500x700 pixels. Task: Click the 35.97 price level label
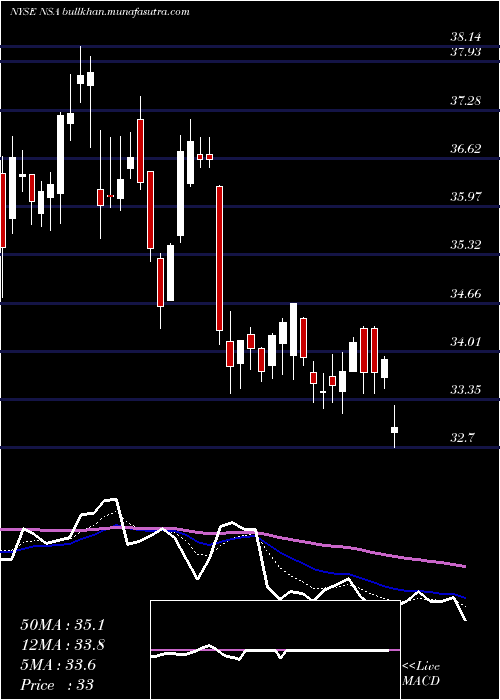click(466, 196)
